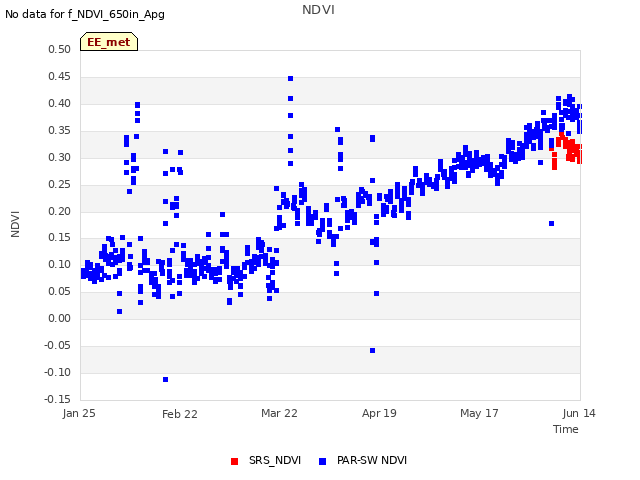Viewport: 640px width, 480px height.
Task: Click the 0.15 y-axis tick label
Action: [60, 238]
